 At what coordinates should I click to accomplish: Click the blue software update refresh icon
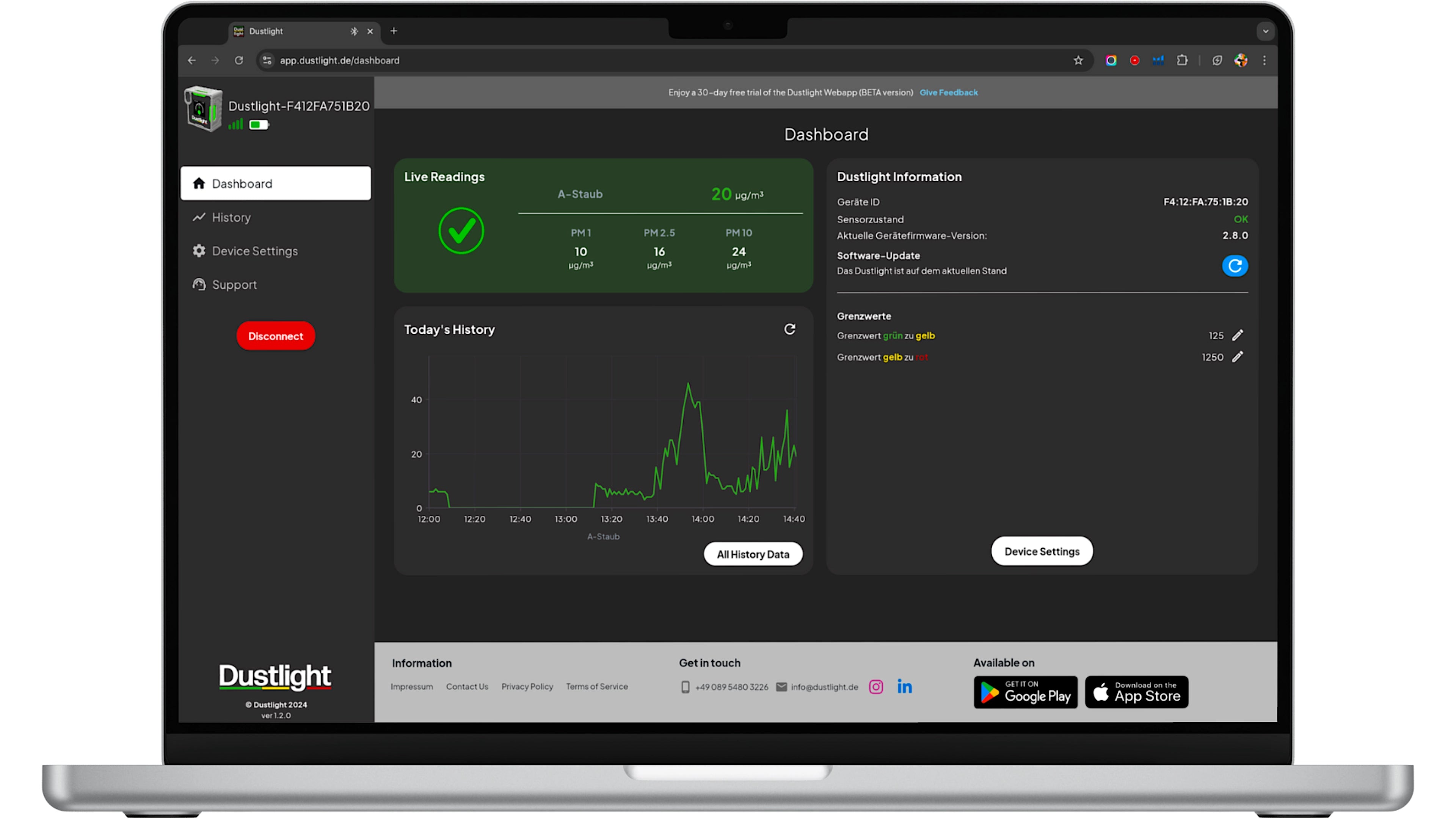1235,266
